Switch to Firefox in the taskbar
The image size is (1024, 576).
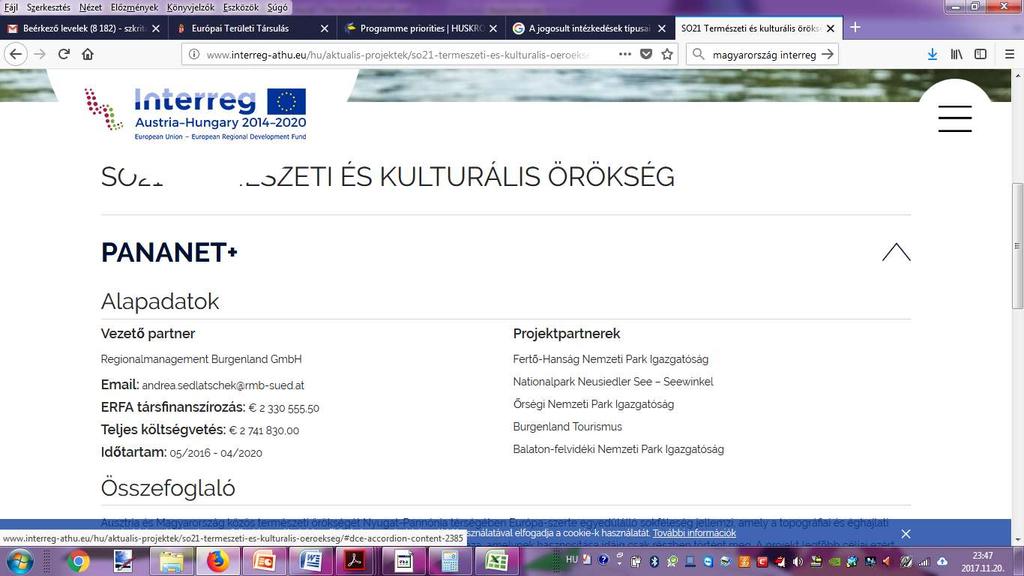(x=217, y=561)
